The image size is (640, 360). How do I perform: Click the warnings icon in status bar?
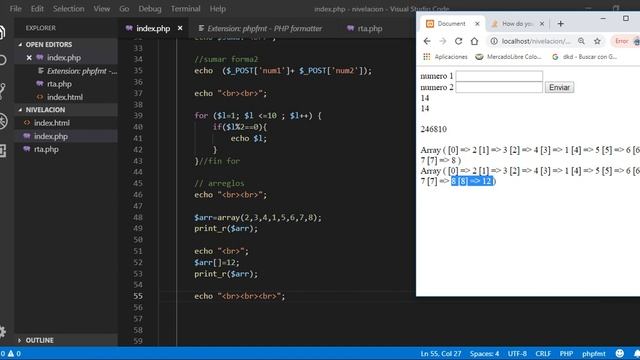pos(11,353)
